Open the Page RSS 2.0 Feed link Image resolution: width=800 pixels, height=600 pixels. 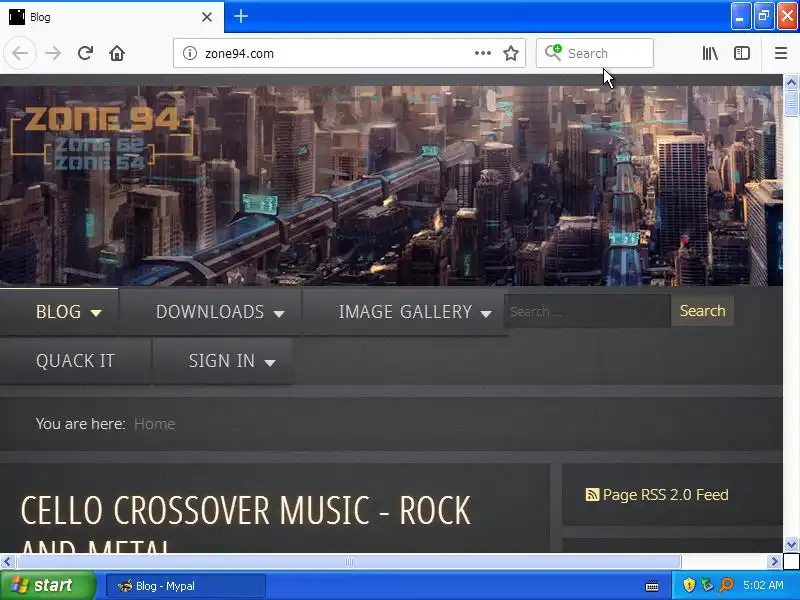click(665, 494)
